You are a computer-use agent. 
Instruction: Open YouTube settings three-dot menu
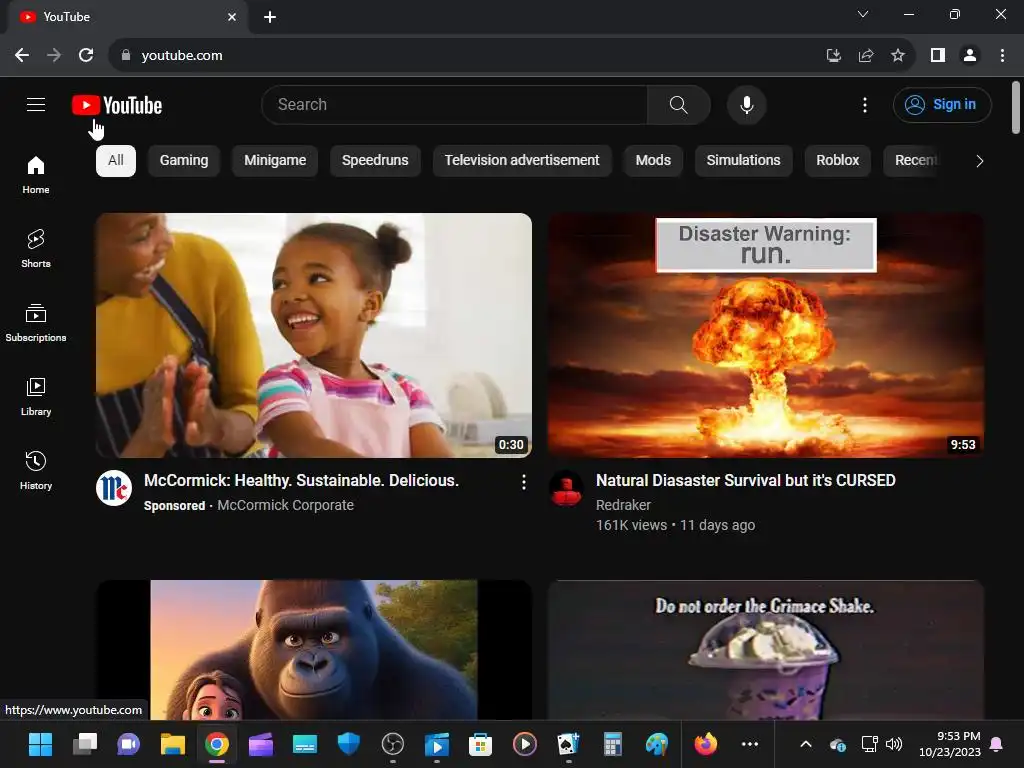(x=865, y=104)
